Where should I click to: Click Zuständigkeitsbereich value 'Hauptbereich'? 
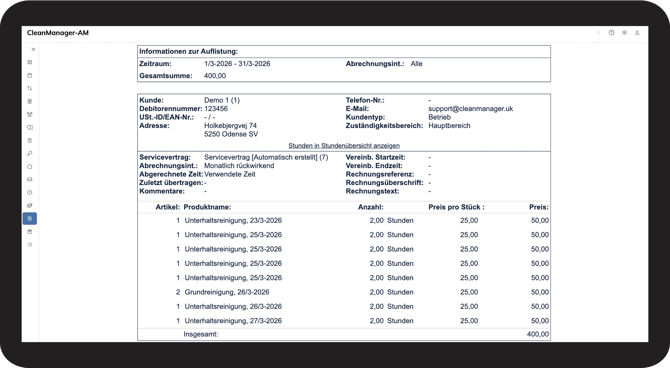click(449, 126)
